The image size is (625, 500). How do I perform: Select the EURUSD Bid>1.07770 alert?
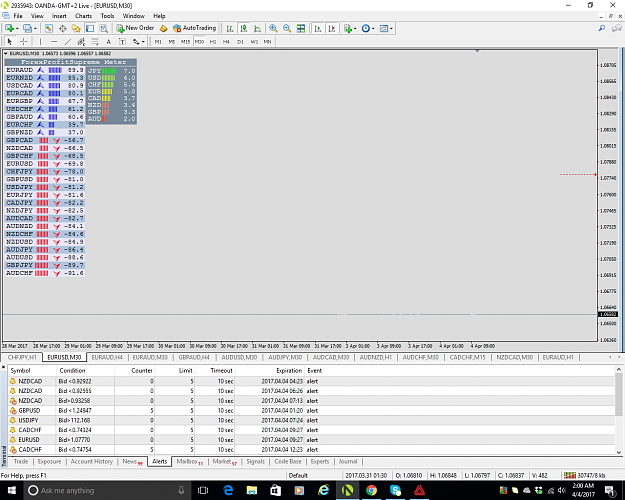point(311,439)
